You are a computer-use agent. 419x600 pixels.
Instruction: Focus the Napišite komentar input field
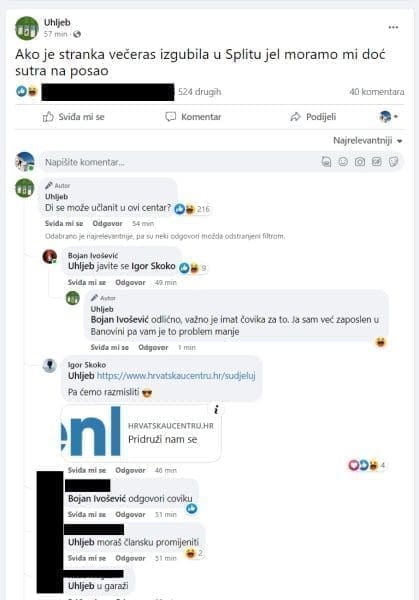click(180, 162)
